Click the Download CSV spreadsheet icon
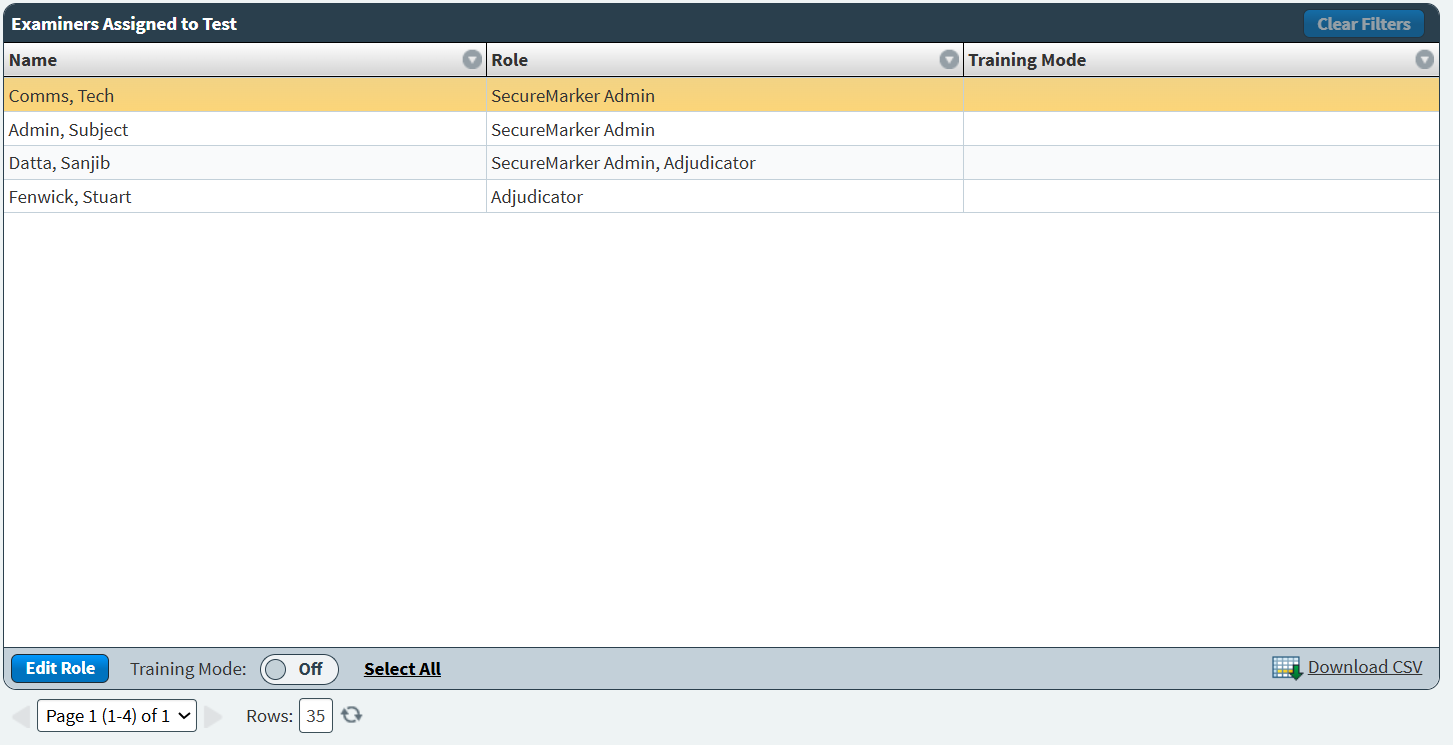Viewport: 1453px width, 745px height. (x=1286, y=668)
